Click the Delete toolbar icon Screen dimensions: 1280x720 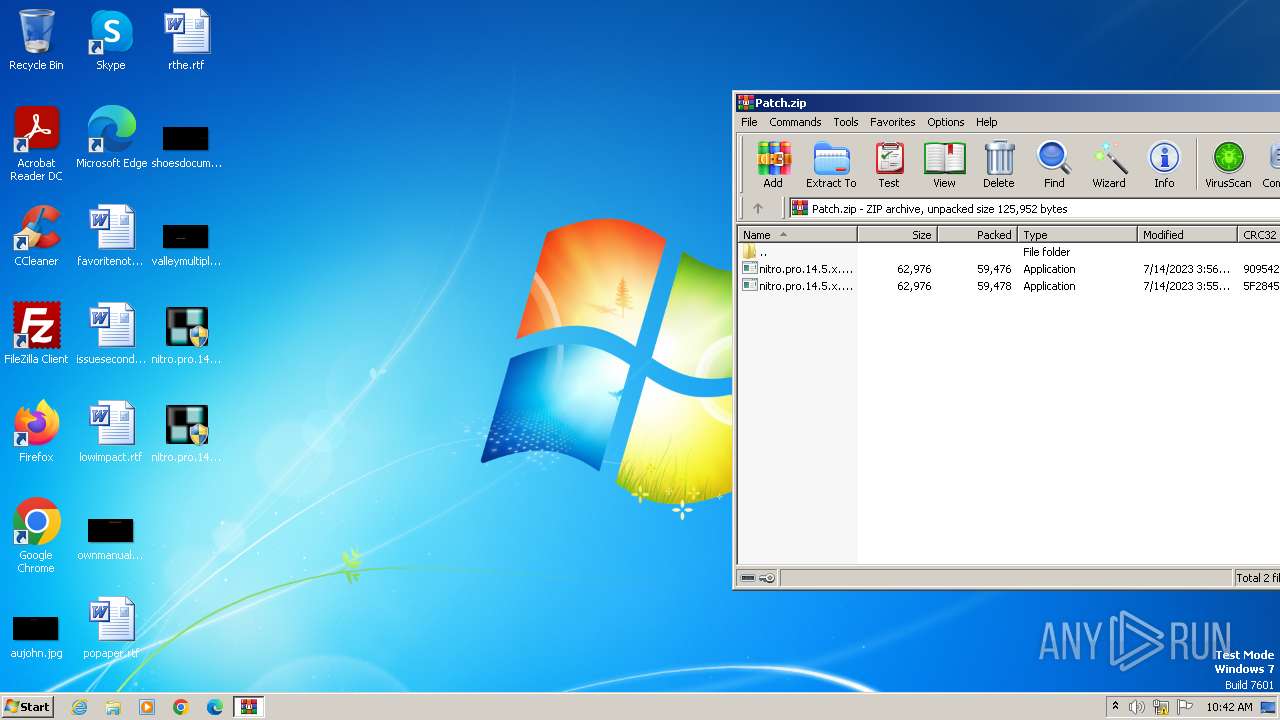pos(998,165)
